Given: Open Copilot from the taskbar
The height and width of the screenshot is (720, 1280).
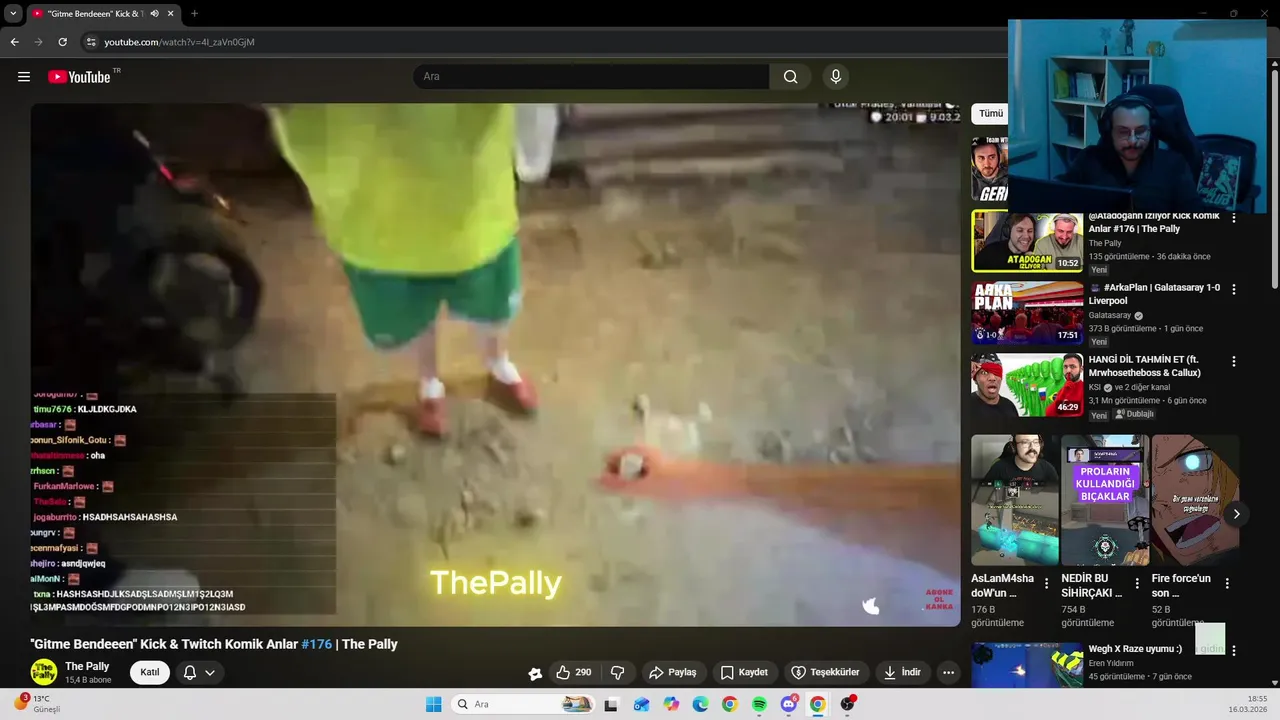Looking at the screenshot, I should tap(671, 704).
